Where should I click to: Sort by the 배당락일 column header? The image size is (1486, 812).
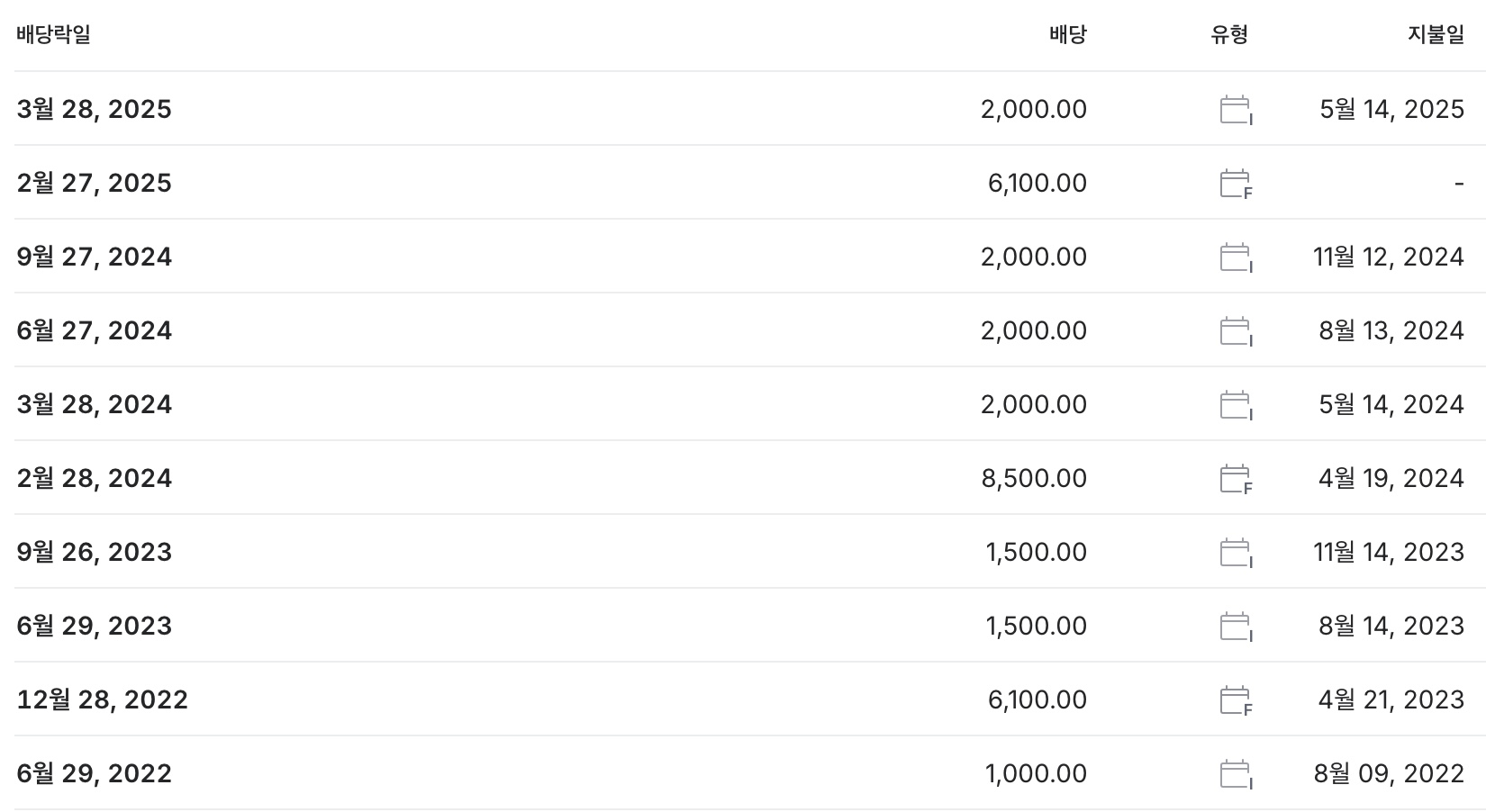click(x=53, y=35)
